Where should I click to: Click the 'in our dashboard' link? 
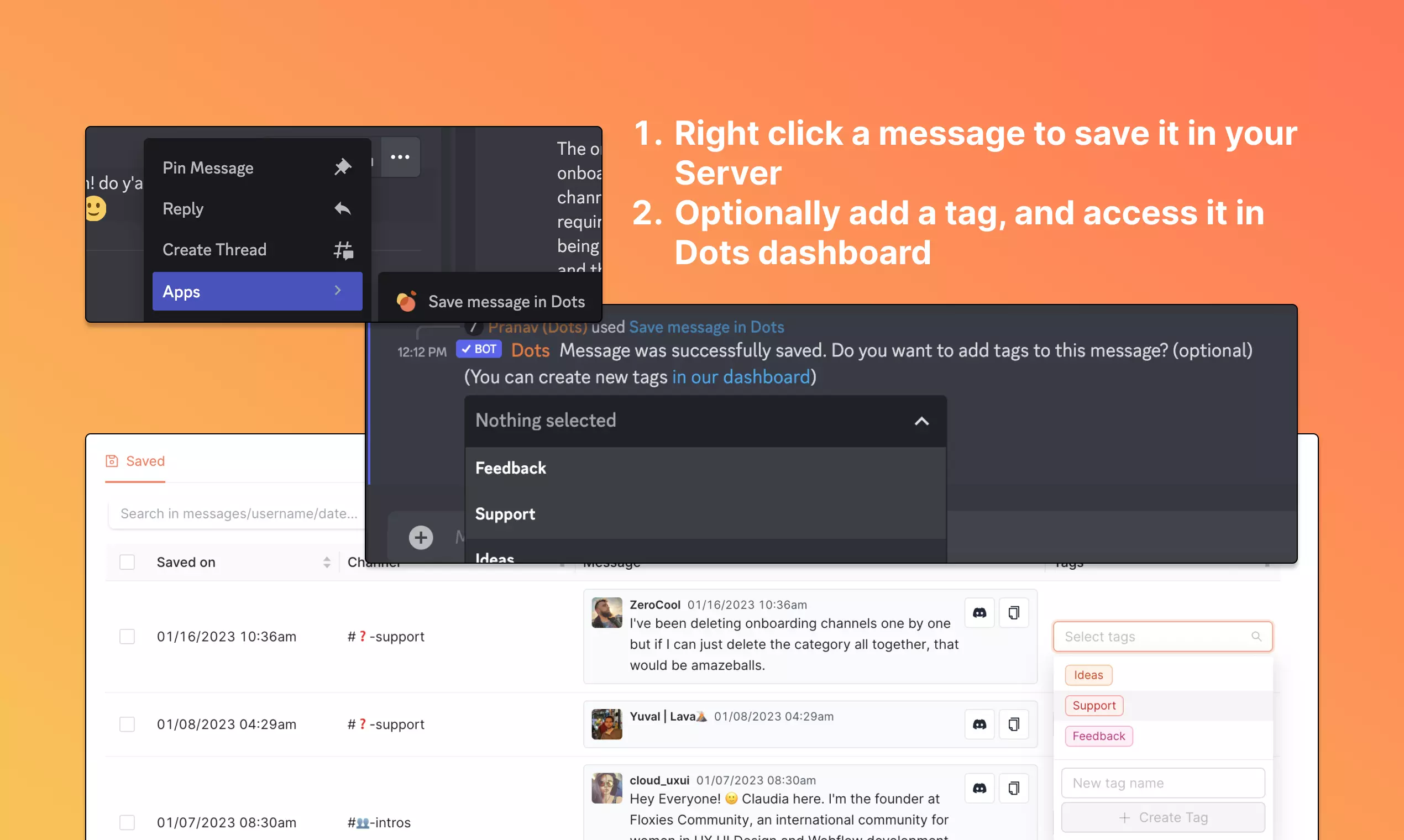(741, 376)
